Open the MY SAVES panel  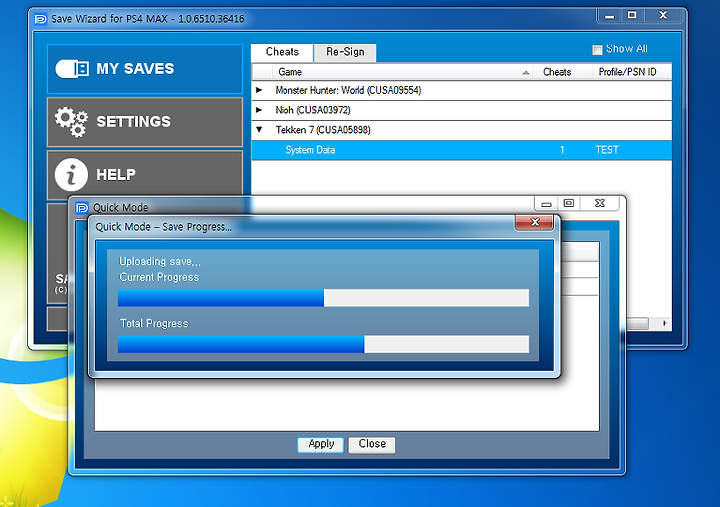pos(145,69)
